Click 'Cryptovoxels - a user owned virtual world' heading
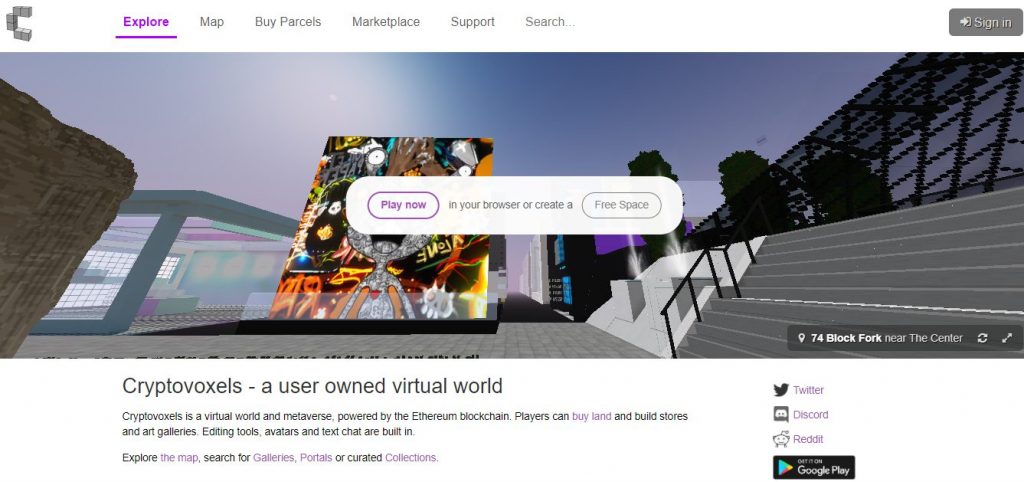1024x482 pixels. coord(312,386)
